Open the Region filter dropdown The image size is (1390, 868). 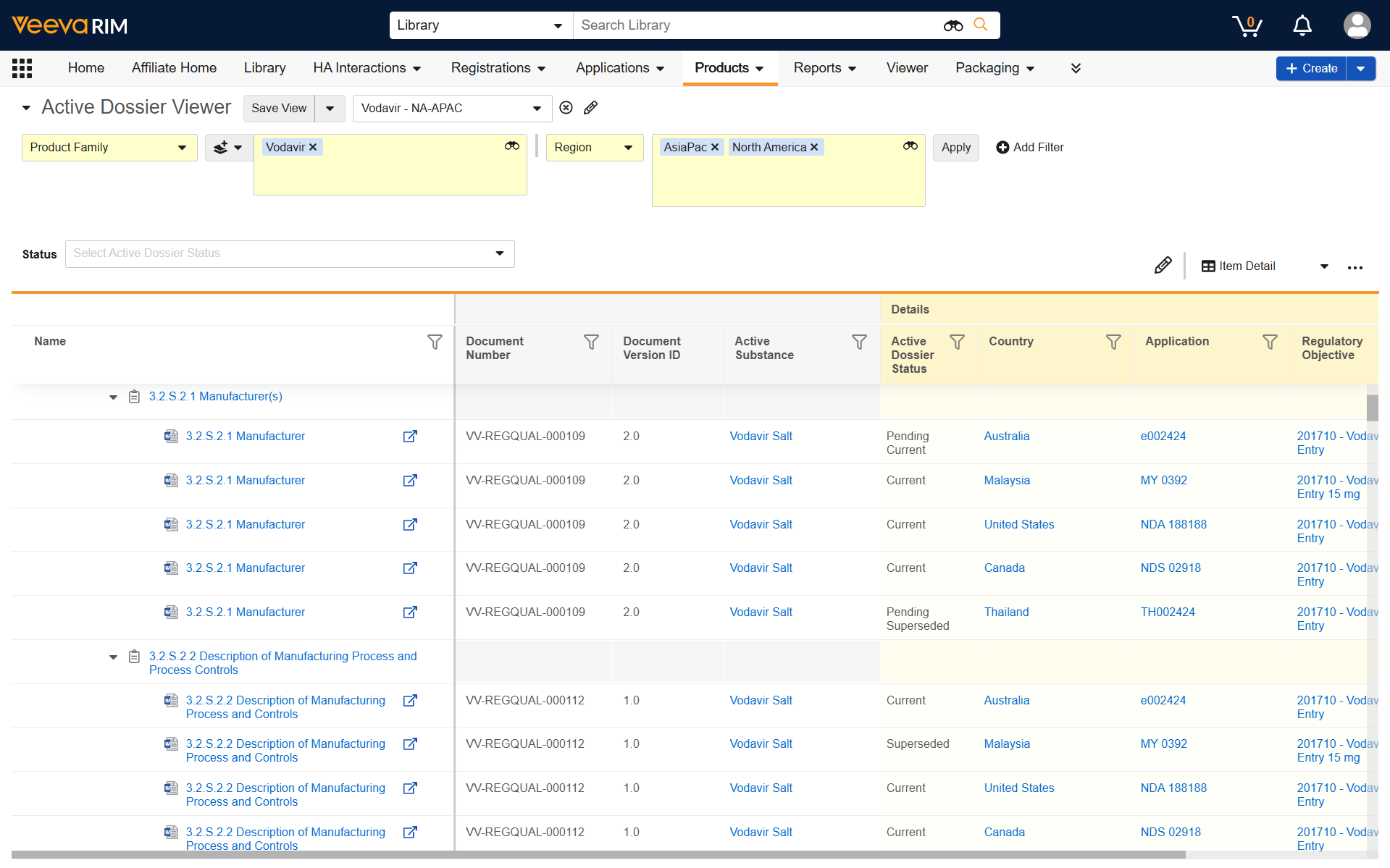coord(595,148)
